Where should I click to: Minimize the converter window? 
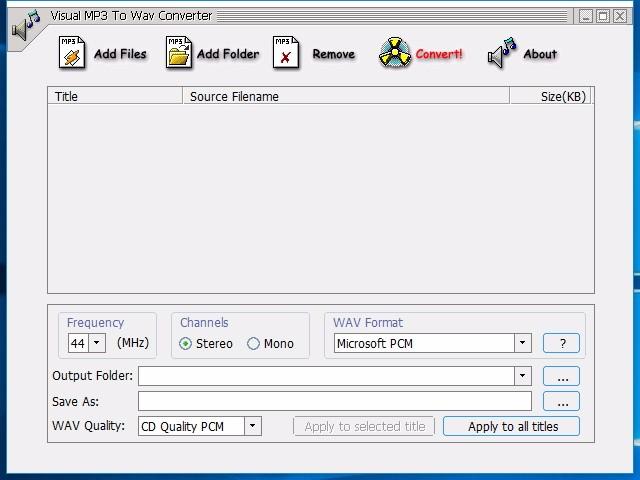[x=586, y=16]
